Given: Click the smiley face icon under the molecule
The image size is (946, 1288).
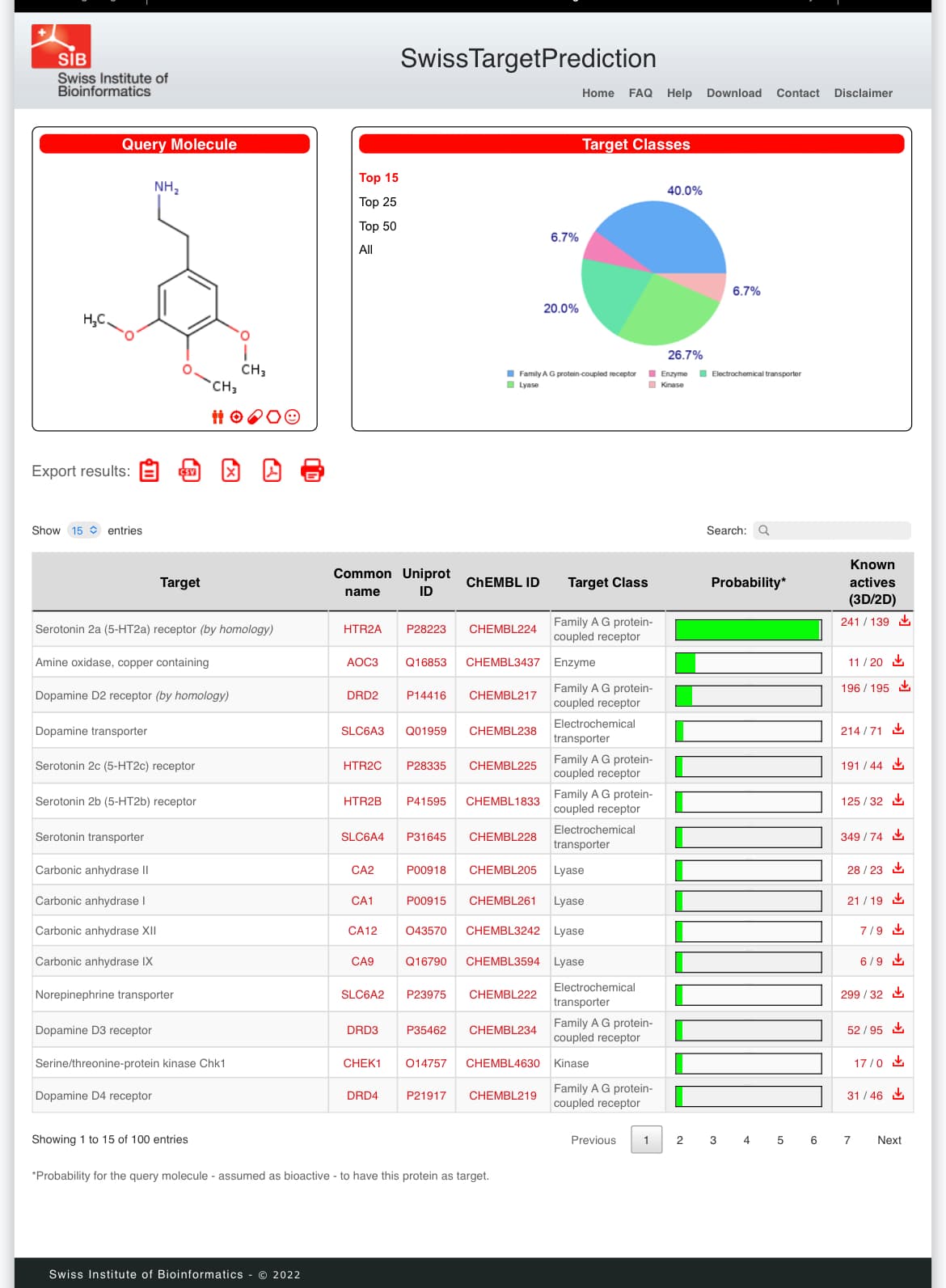Looking at the screenshot, I should pyautogui.click(x=293, y=417).
